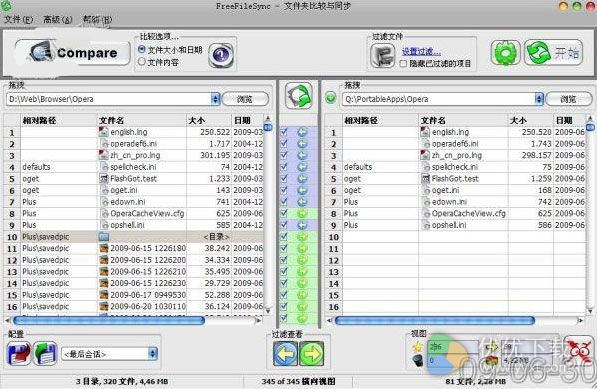Open right folder path dropdown

pyautogui.click(x=539, y=99)
